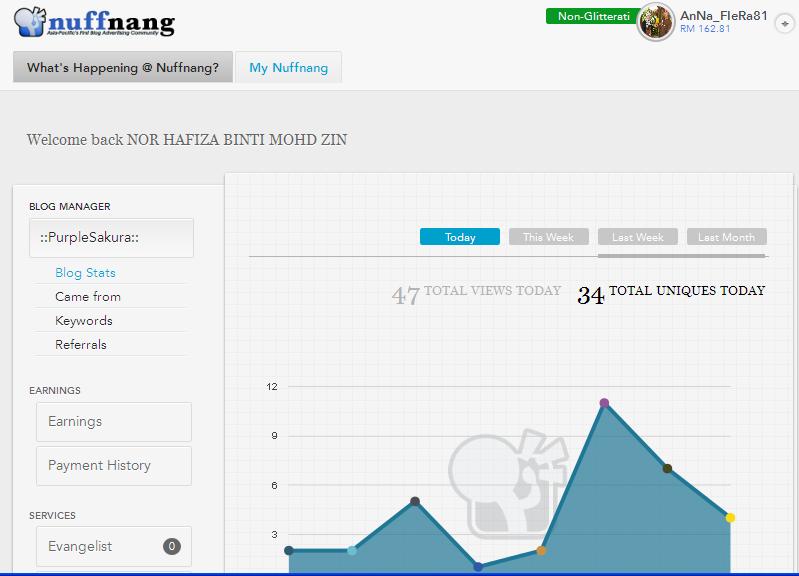Select the Last Month stats range
Viewport: 799px width, 576px height.
tap(727, 237)
